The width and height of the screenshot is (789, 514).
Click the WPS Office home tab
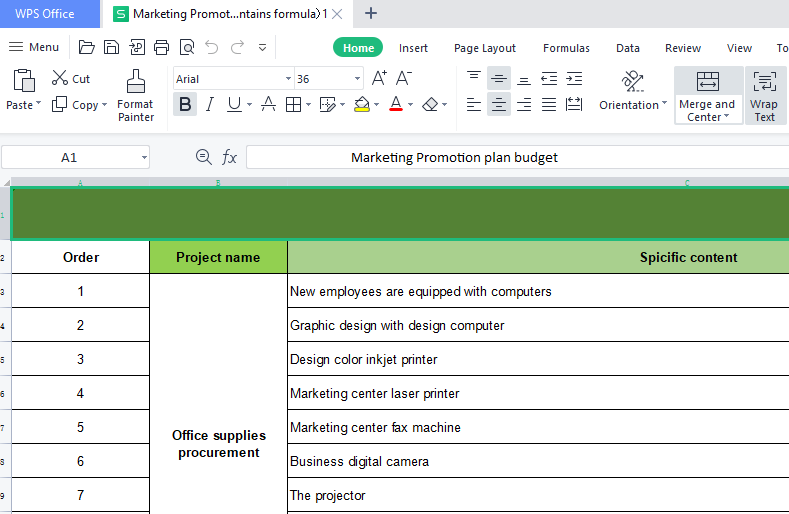(x=50, y=14)
